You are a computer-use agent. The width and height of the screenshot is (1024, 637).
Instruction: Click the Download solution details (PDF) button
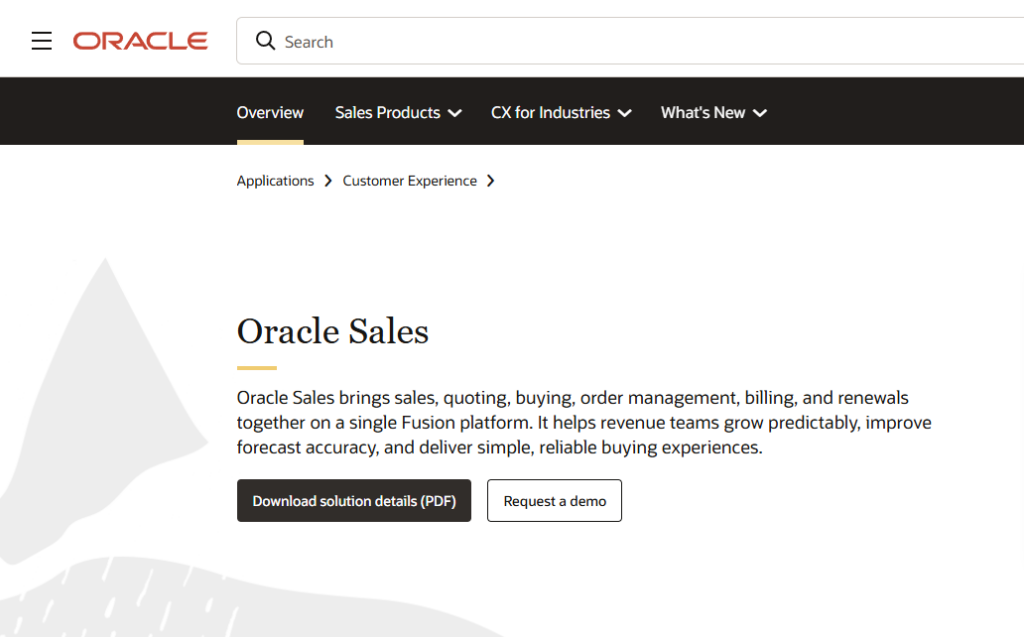click(x=354, y=500)
